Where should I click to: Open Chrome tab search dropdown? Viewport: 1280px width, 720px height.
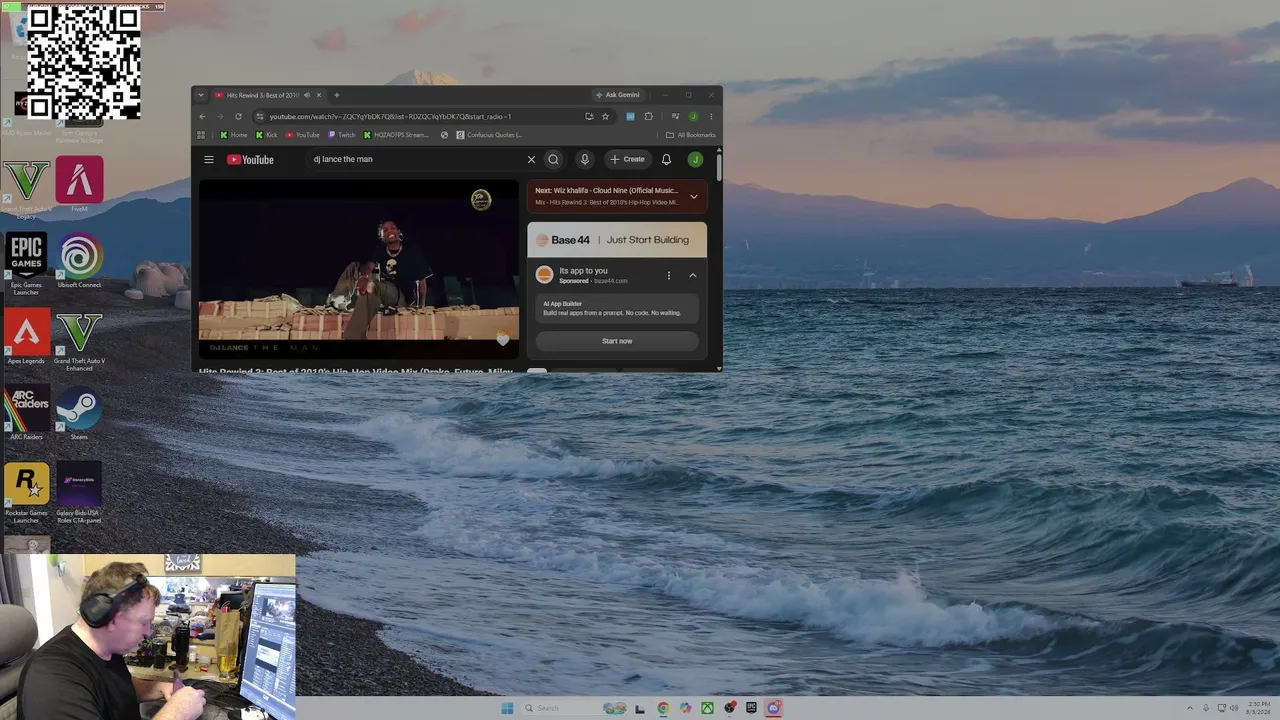201,95
